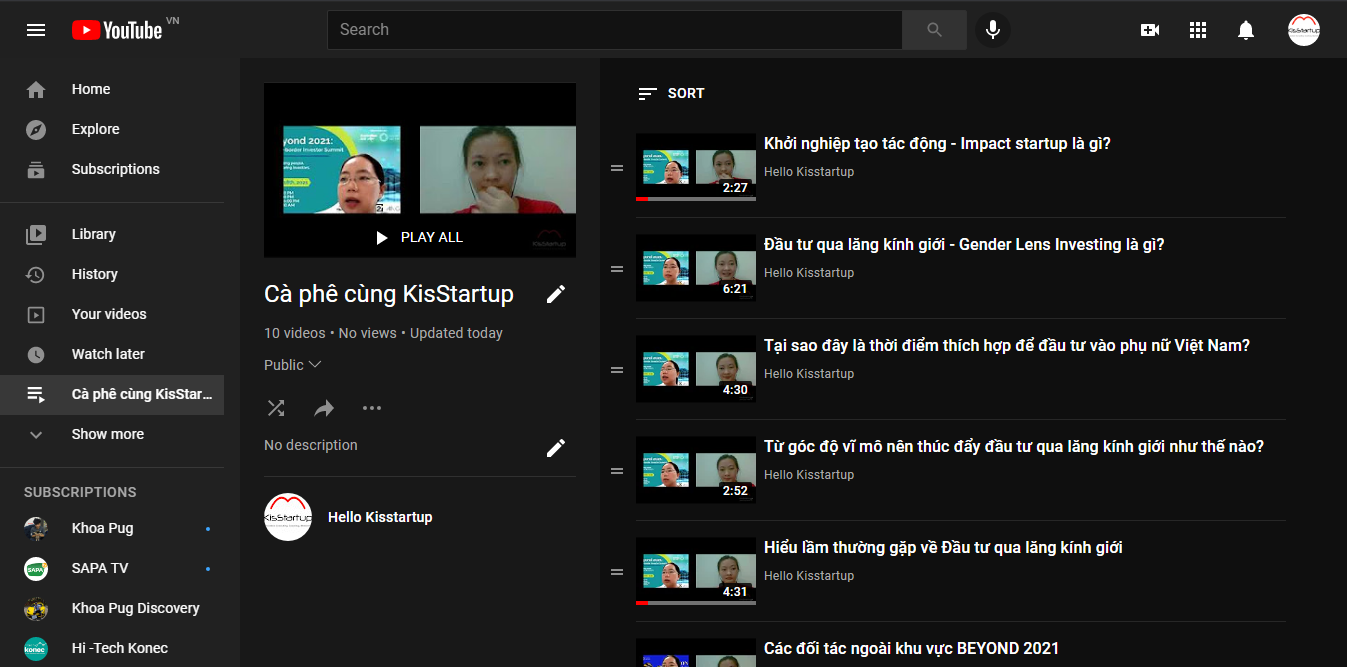This screenshot has width=1347, height=667.
Task: Edit the playlist title with pencil icon
Action: point(556,294)
